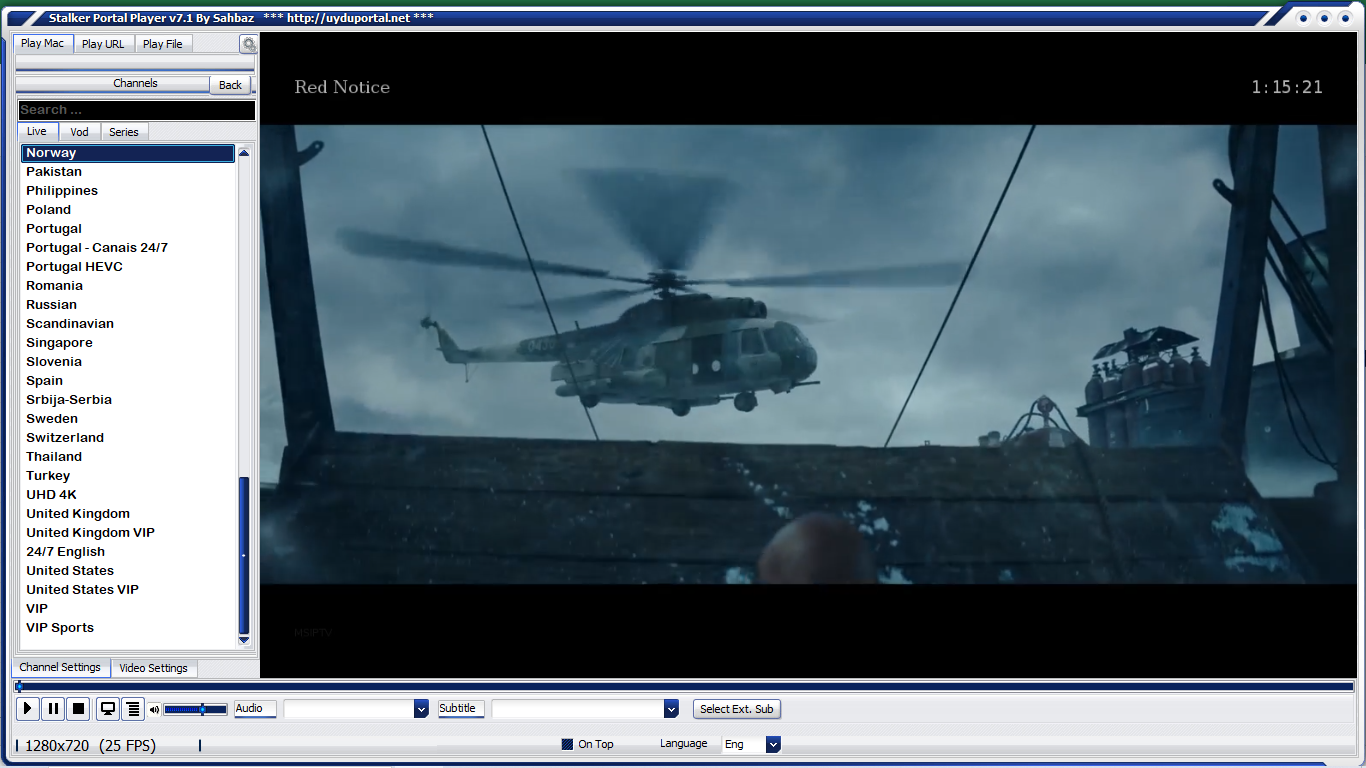Select Romania in the channel list
The image size is (1366, 768).
128,286
